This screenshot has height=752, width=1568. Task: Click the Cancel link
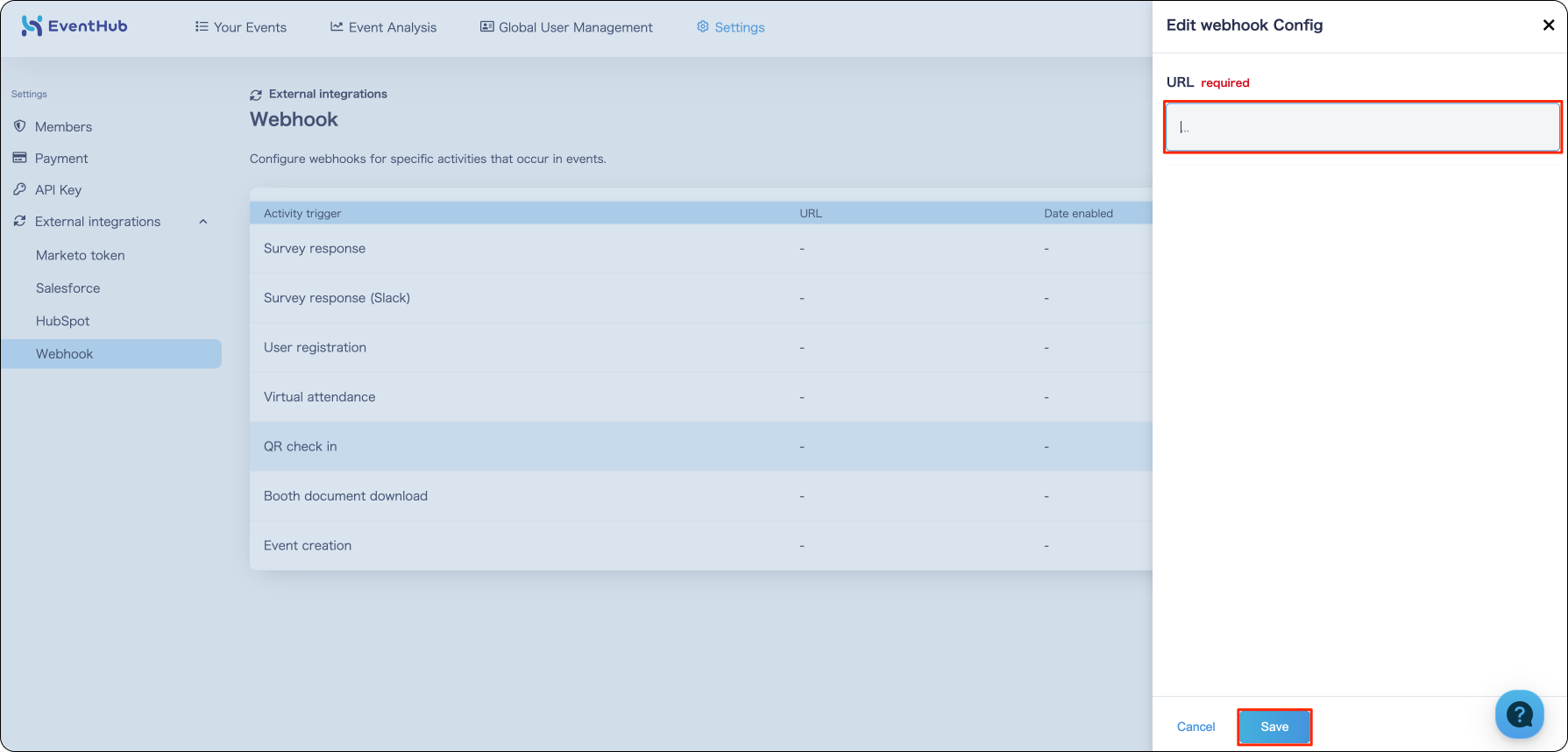[x=1196, y=727]
